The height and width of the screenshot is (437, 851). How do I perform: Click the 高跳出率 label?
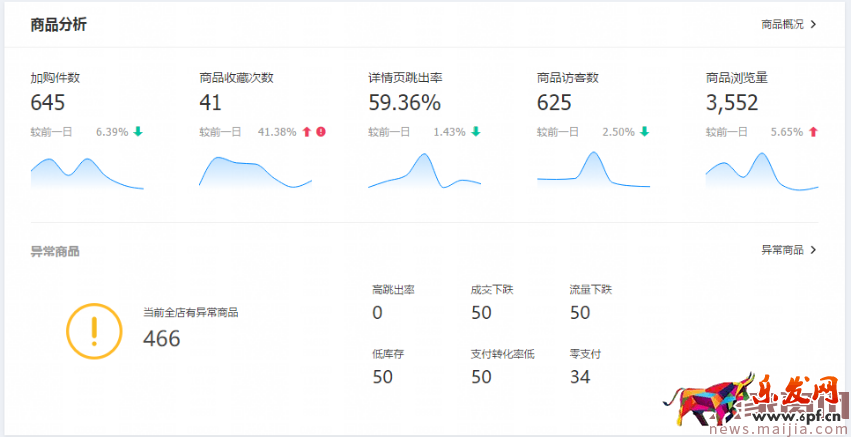point(393,290)
